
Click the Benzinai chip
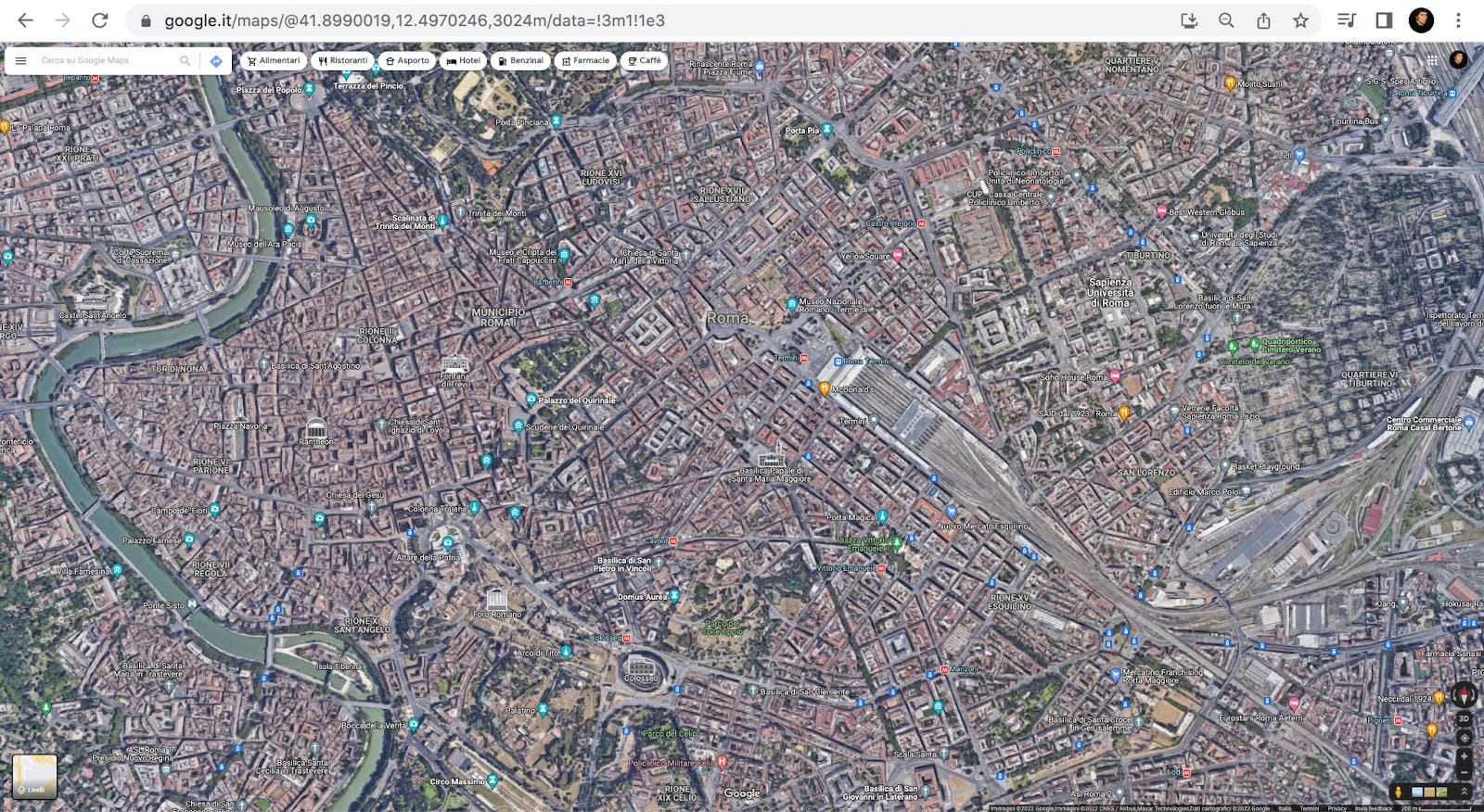pyautogui.click(x=520, y=61)
